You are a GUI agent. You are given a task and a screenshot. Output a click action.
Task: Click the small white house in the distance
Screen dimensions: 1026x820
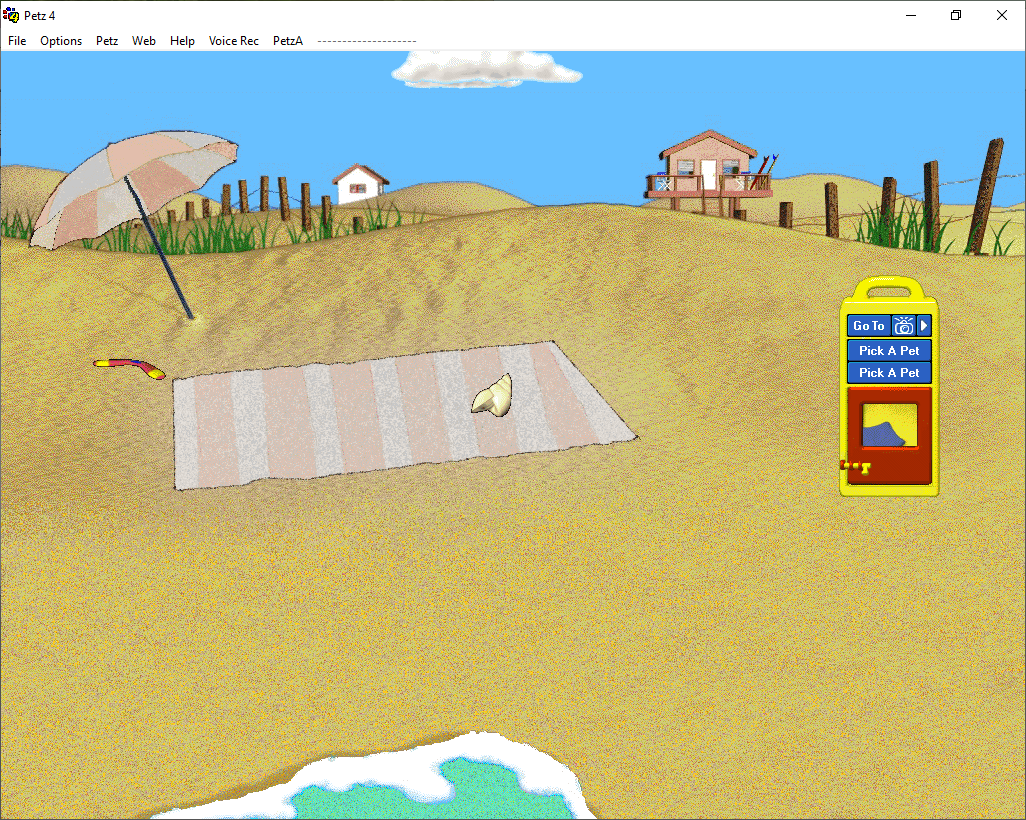click(360, 184)
